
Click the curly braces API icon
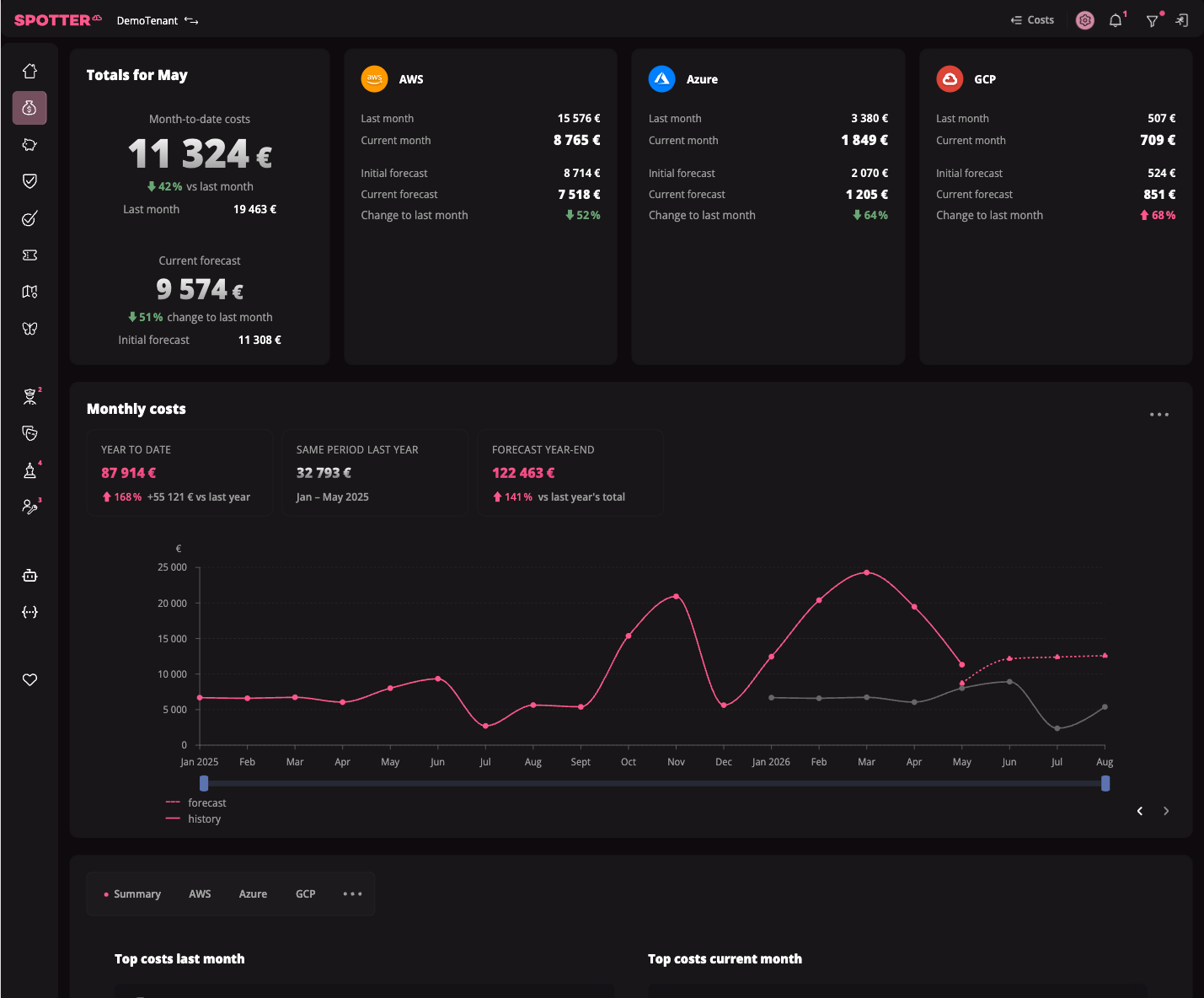click(x=29, y=612)
